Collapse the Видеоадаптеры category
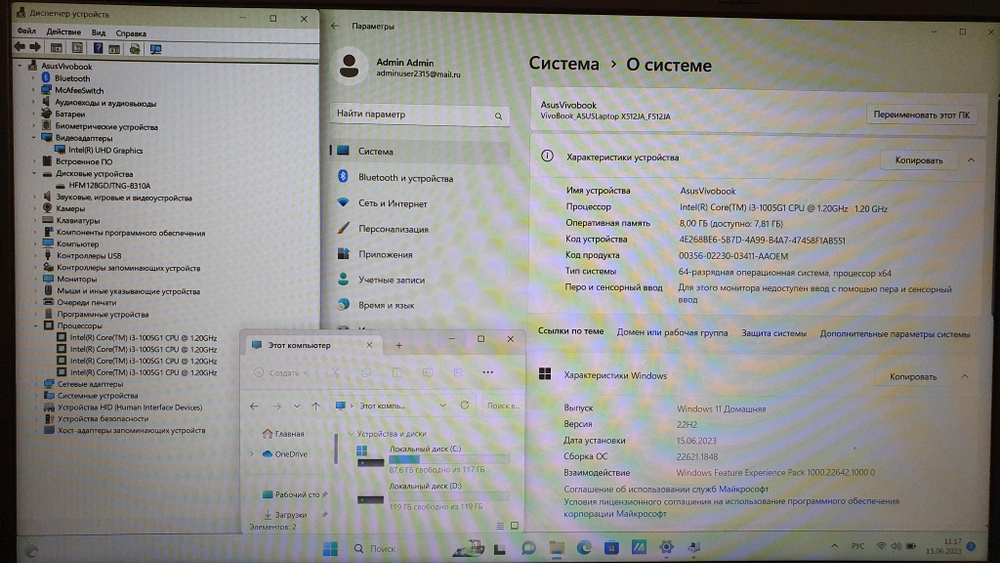 [34, 138]
